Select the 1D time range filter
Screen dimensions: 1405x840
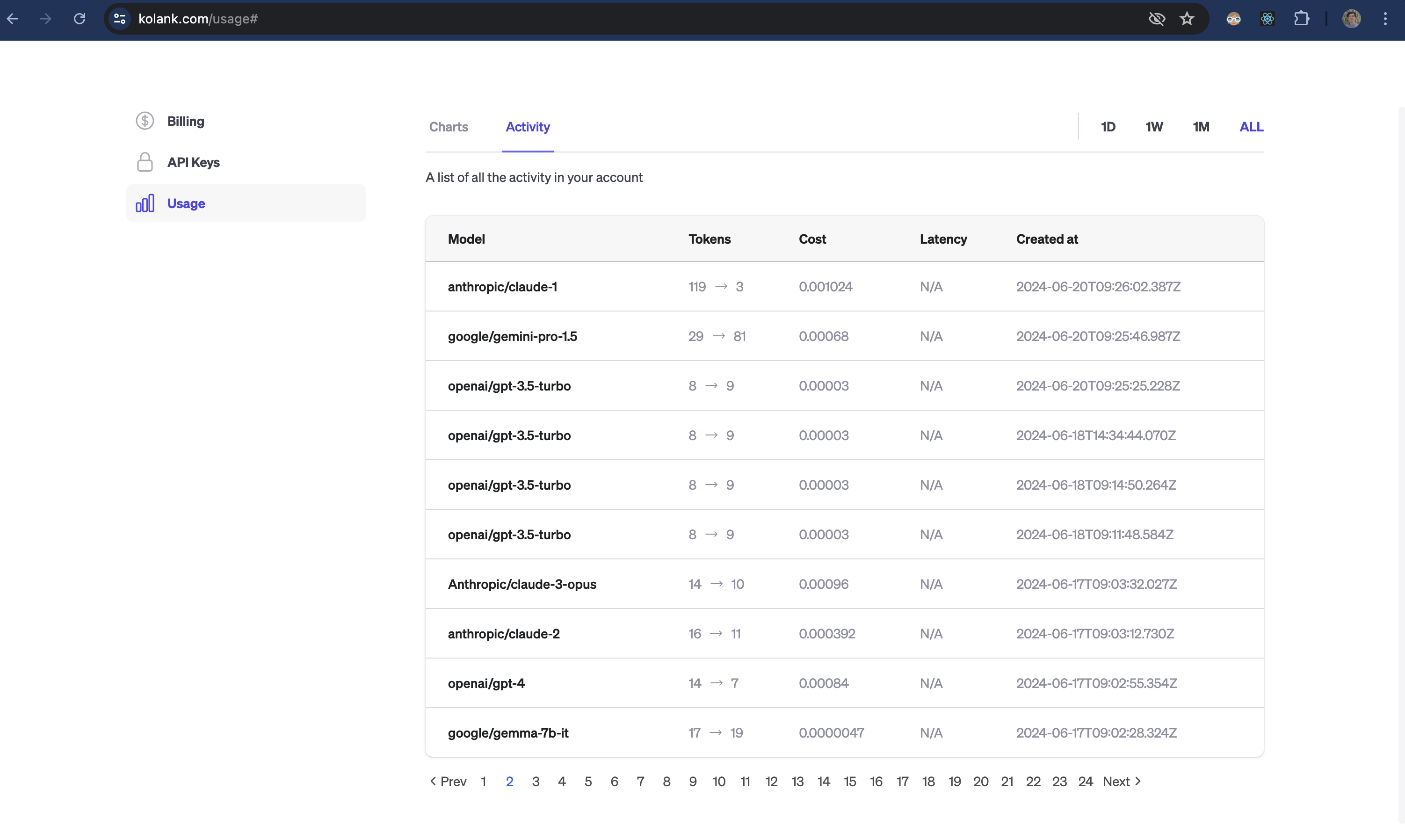1108,127
